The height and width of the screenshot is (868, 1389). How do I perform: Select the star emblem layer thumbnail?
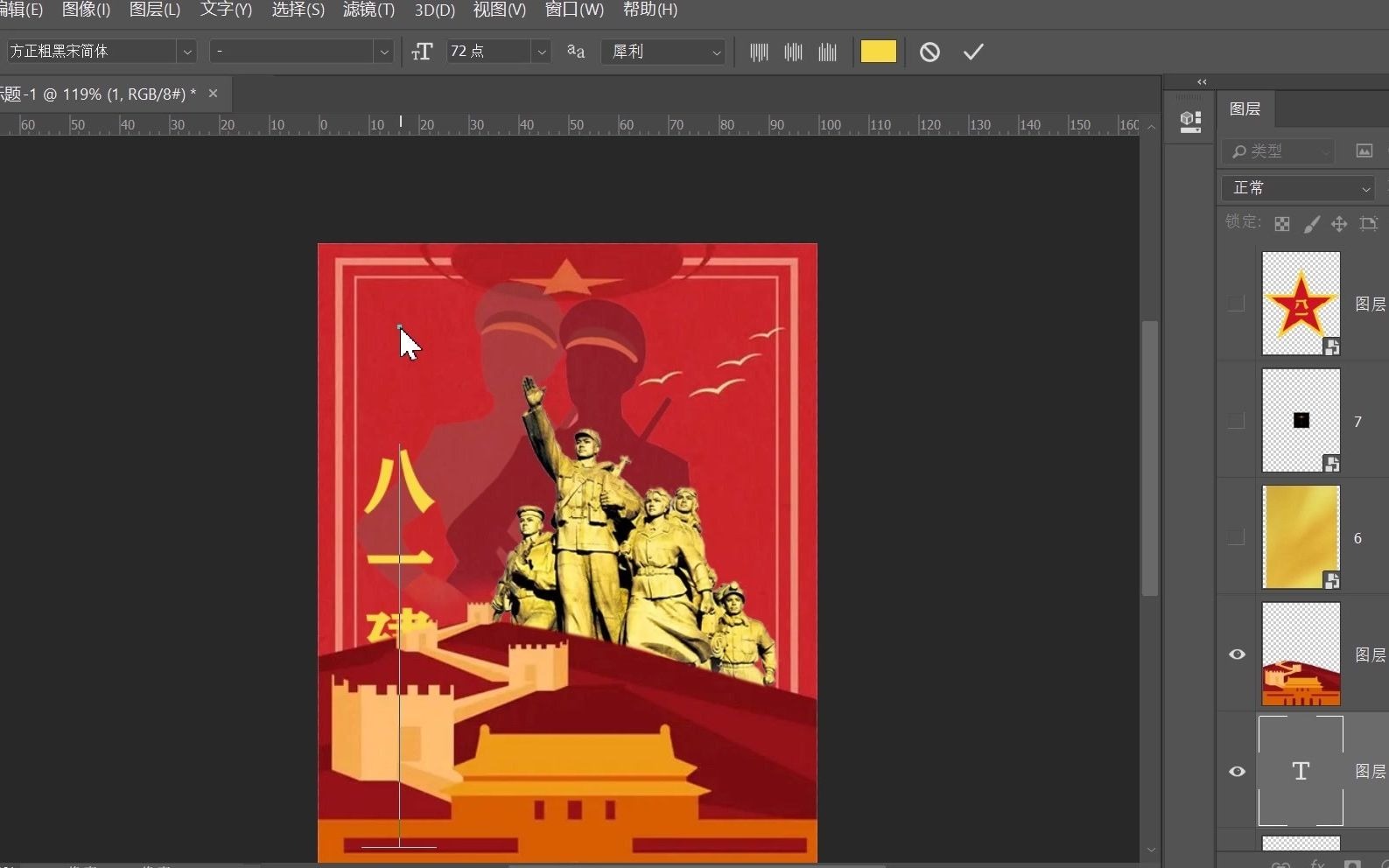1301,304
